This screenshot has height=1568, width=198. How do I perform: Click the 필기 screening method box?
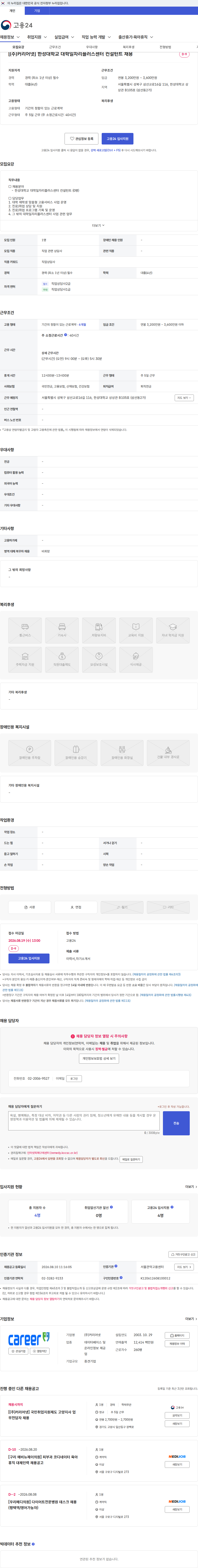coord(122,907)
